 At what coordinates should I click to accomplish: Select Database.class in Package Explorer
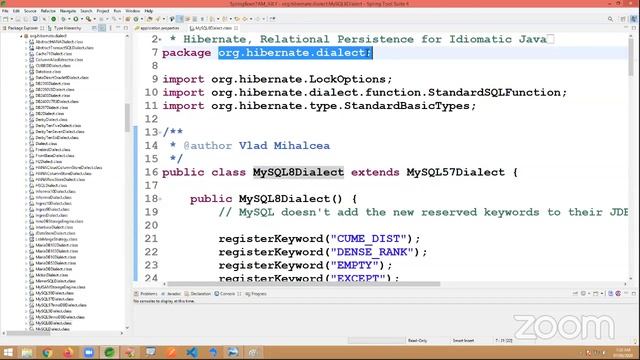click(x=48, y=72)
